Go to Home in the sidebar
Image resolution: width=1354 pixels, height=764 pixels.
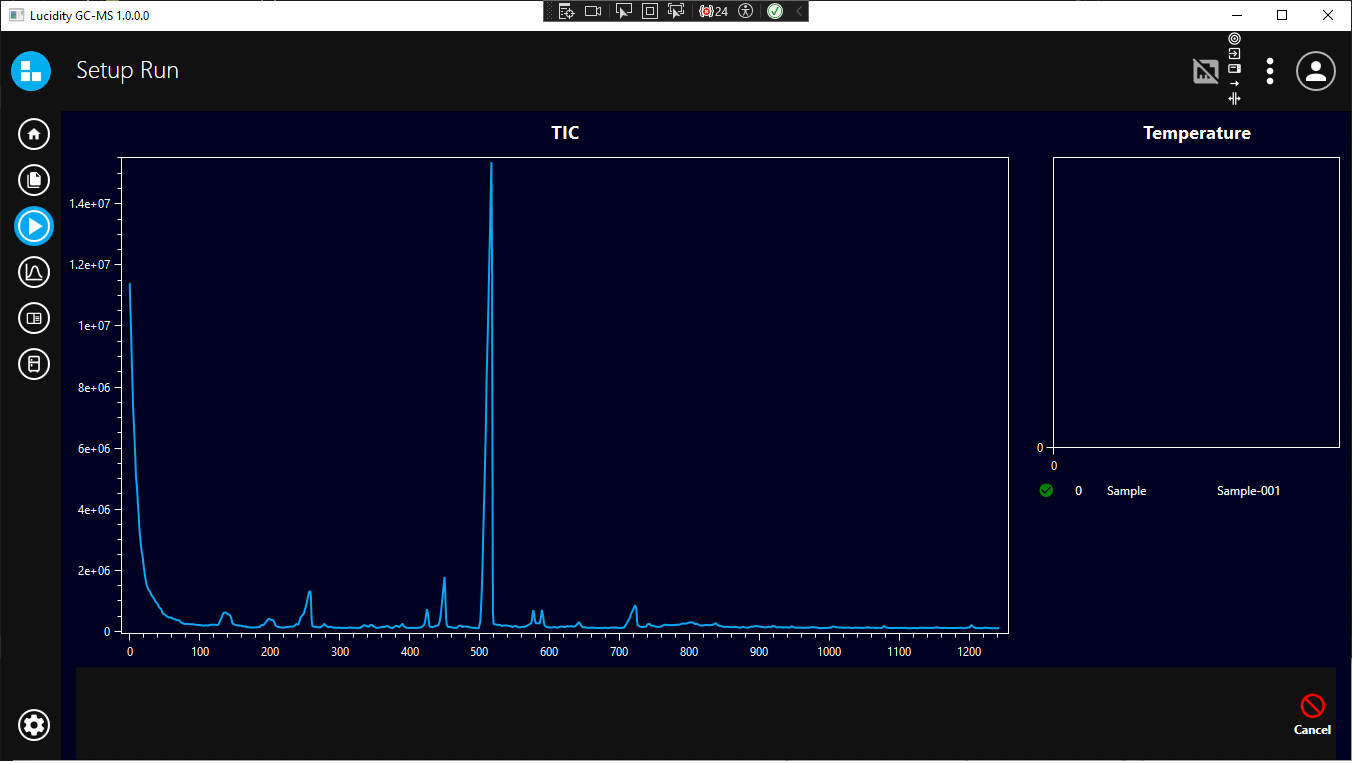pos(34,134)
